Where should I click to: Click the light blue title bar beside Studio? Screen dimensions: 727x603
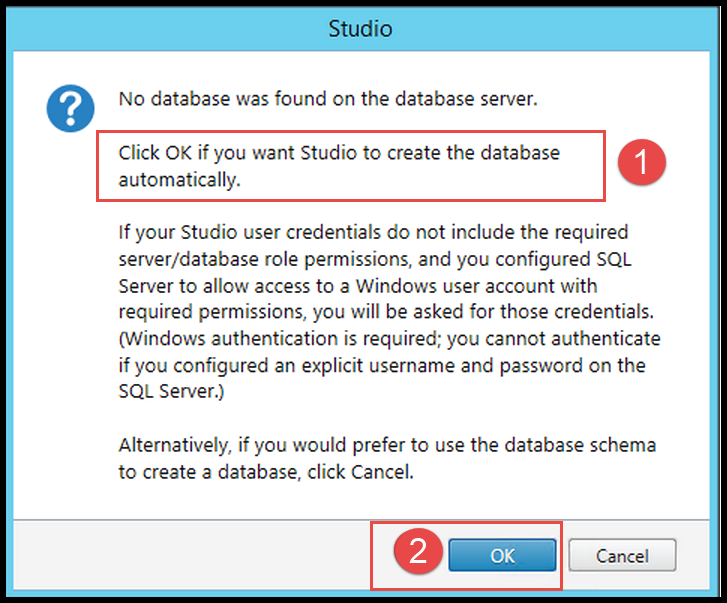[x=172, y=29]
